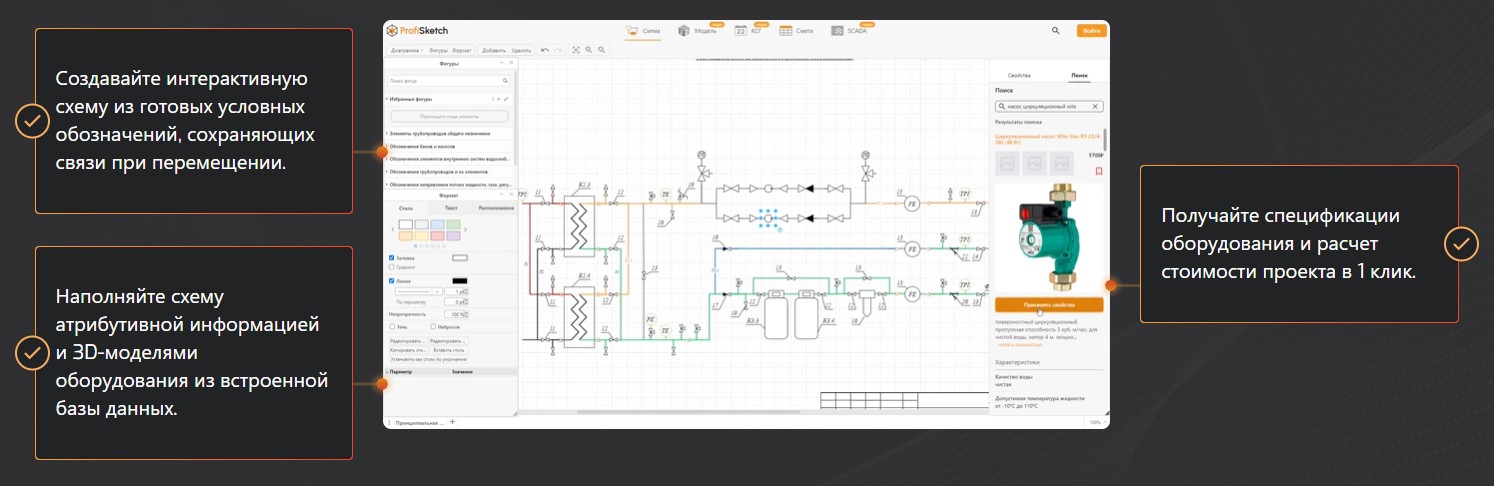The image size is (1494, 486).
Task: Click the zoom in magnifier icon
Action: 589,49
